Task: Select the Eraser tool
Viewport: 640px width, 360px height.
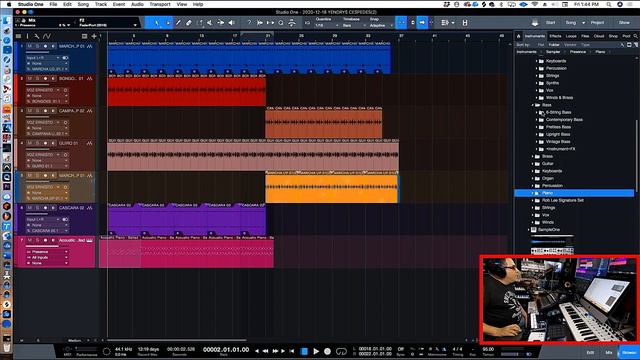Action: (189, 23)
